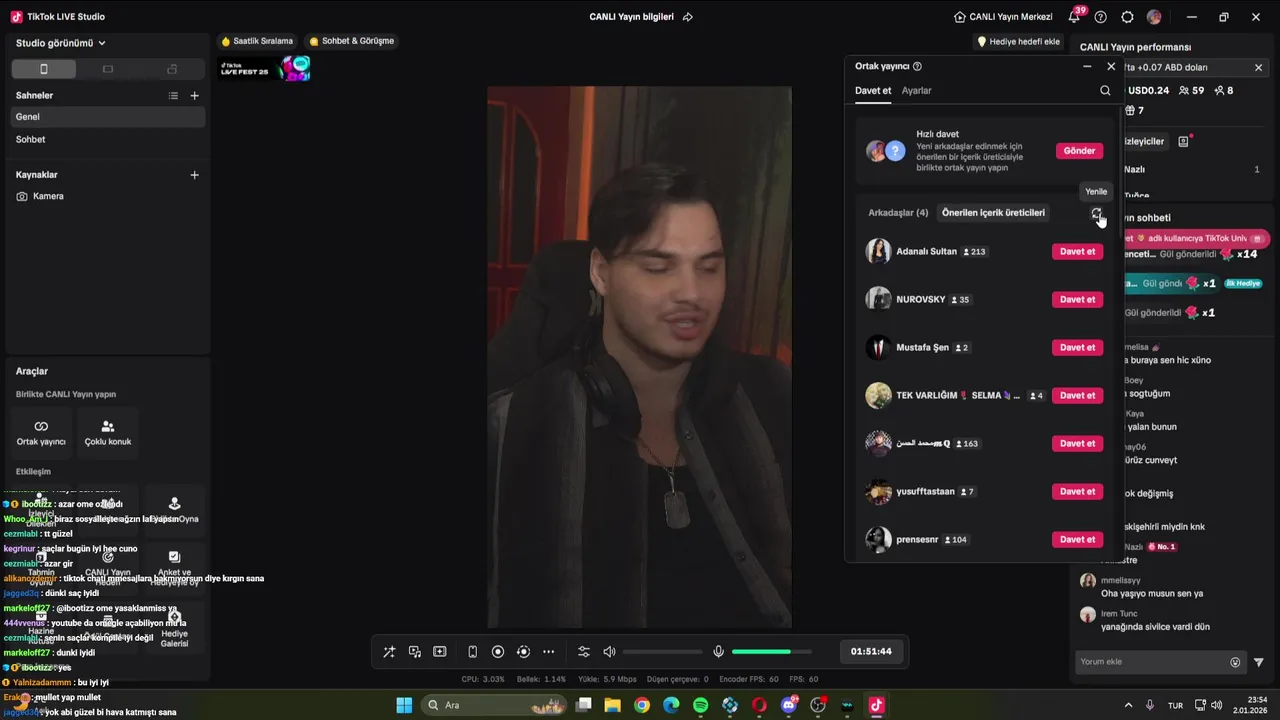Invite Adanalı Sultan with Davet et
1280x720 pixels.
[x=1078, y=252]
